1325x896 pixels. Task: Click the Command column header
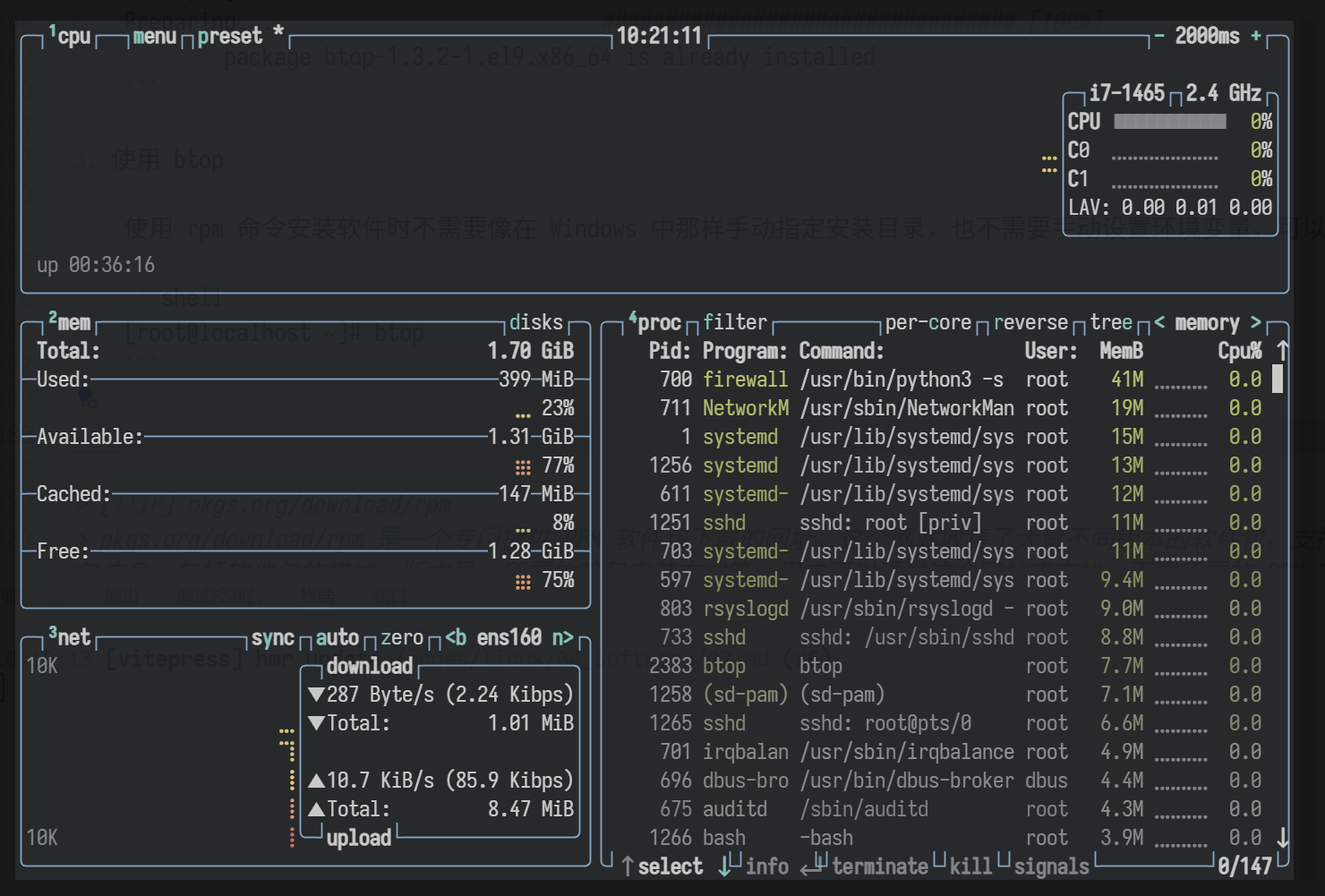click(x=842, y=351)
